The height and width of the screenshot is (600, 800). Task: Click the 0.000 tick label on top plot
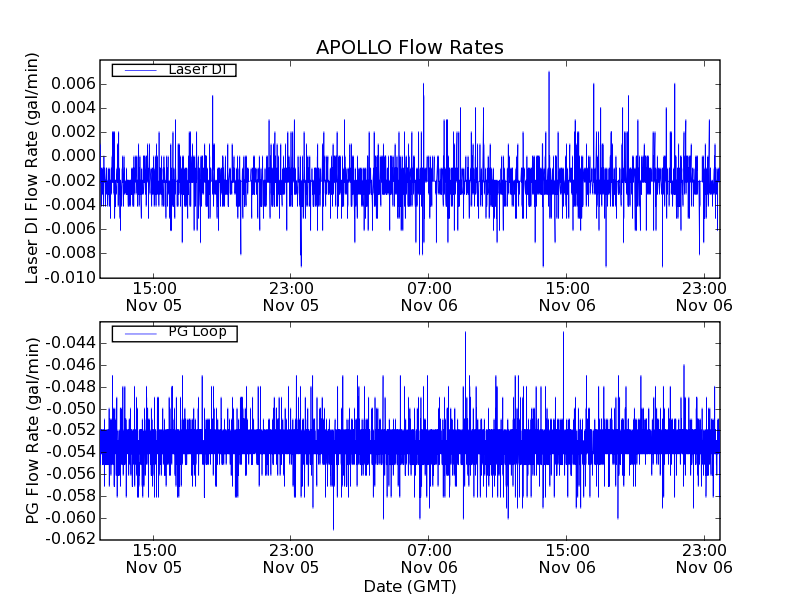[x=73, y=156]
